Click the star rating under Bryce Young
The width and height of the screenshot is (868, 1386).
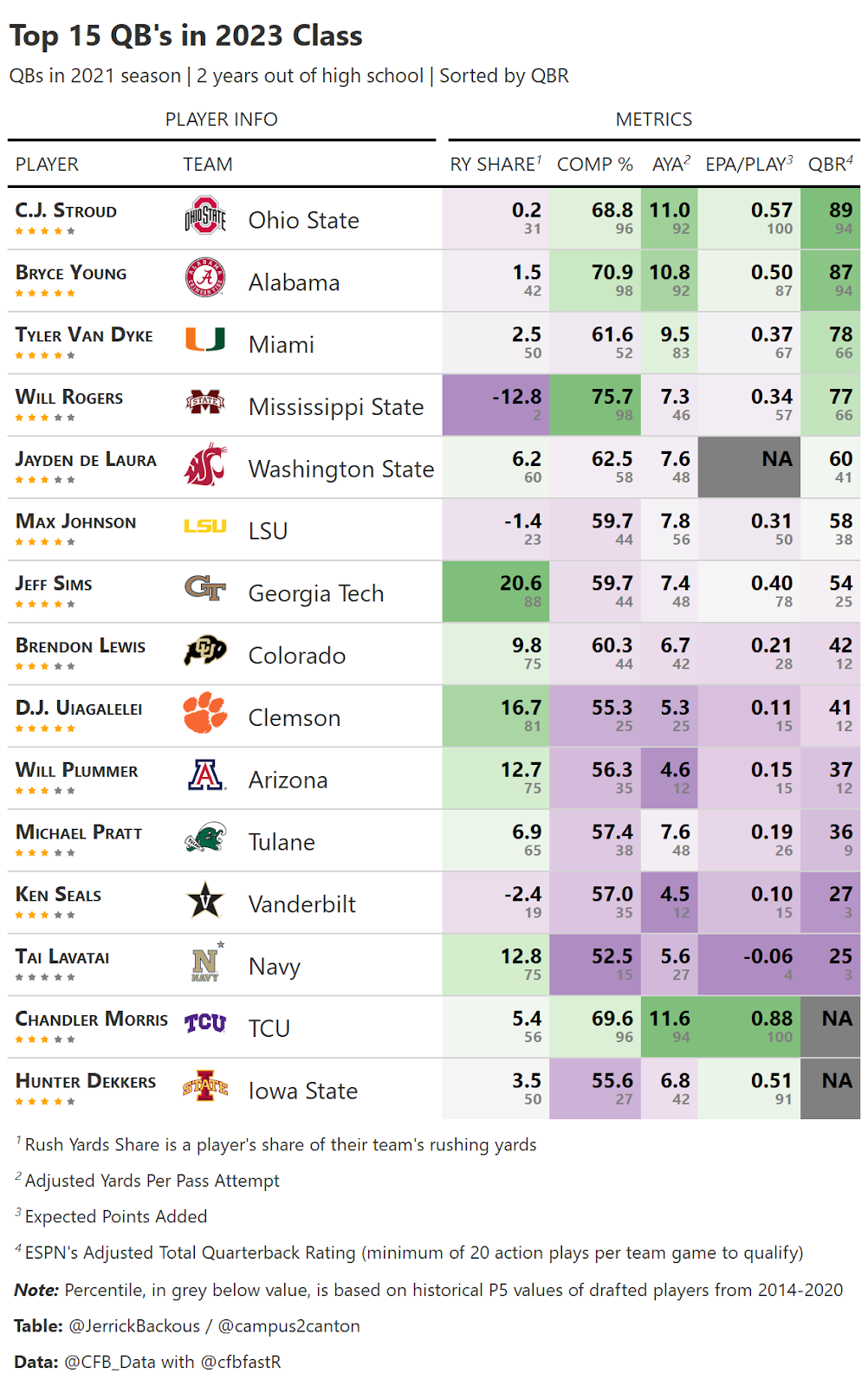tap(45, 294)
